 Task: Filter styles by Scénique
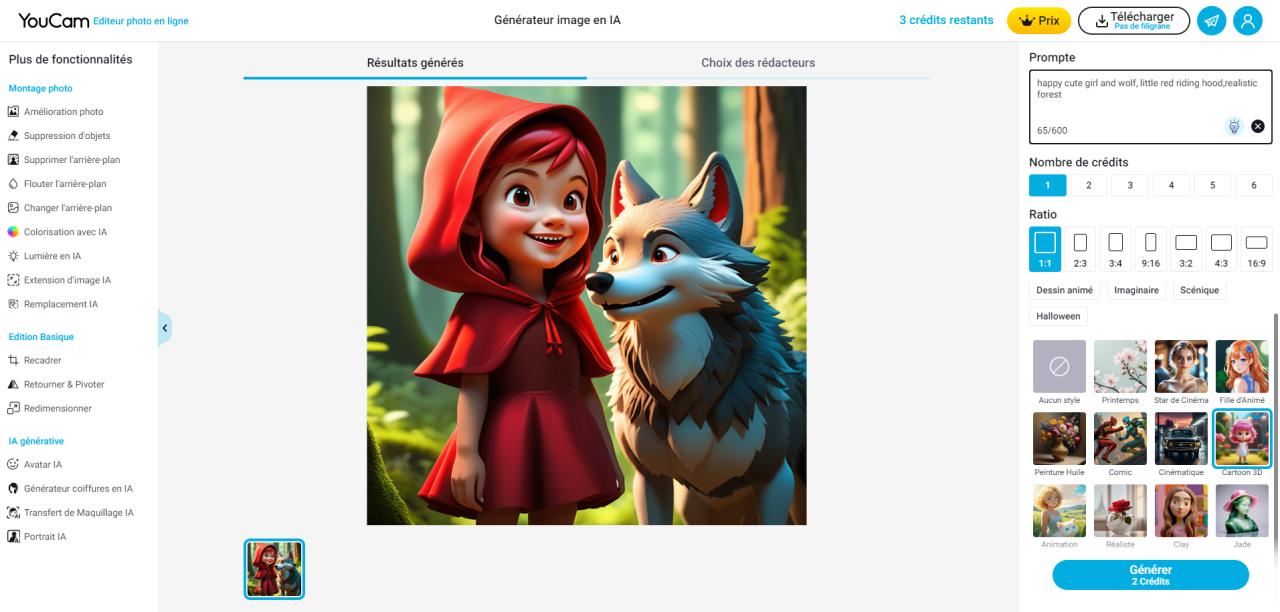click(x=1199, y=290)
